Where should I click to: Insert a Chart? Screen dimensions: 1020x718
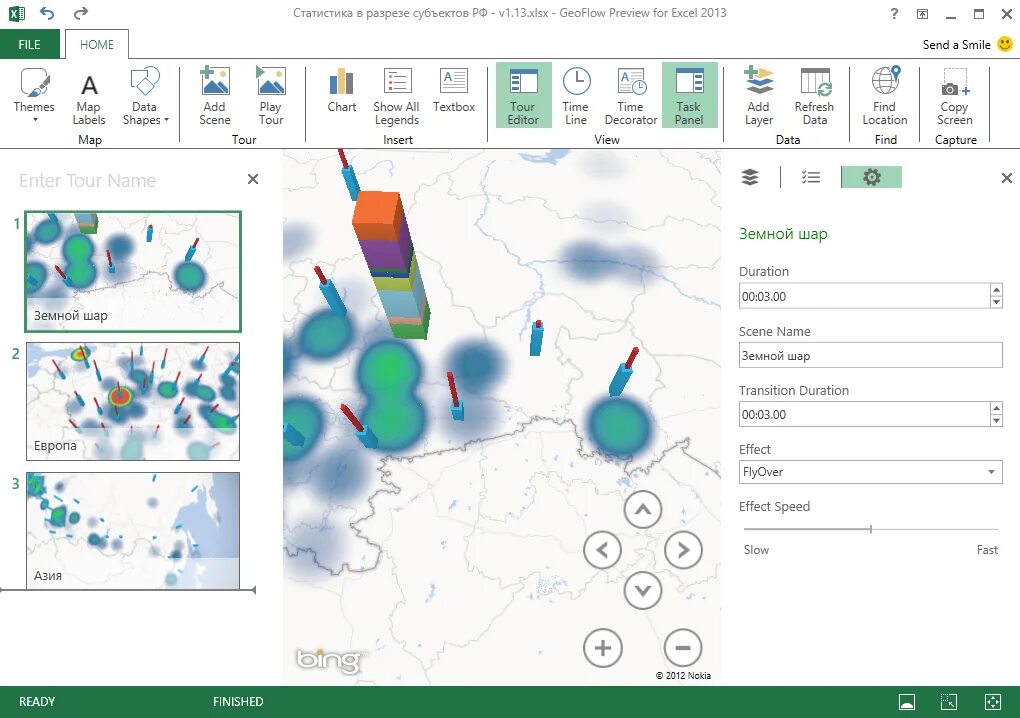tap(342, 91)
